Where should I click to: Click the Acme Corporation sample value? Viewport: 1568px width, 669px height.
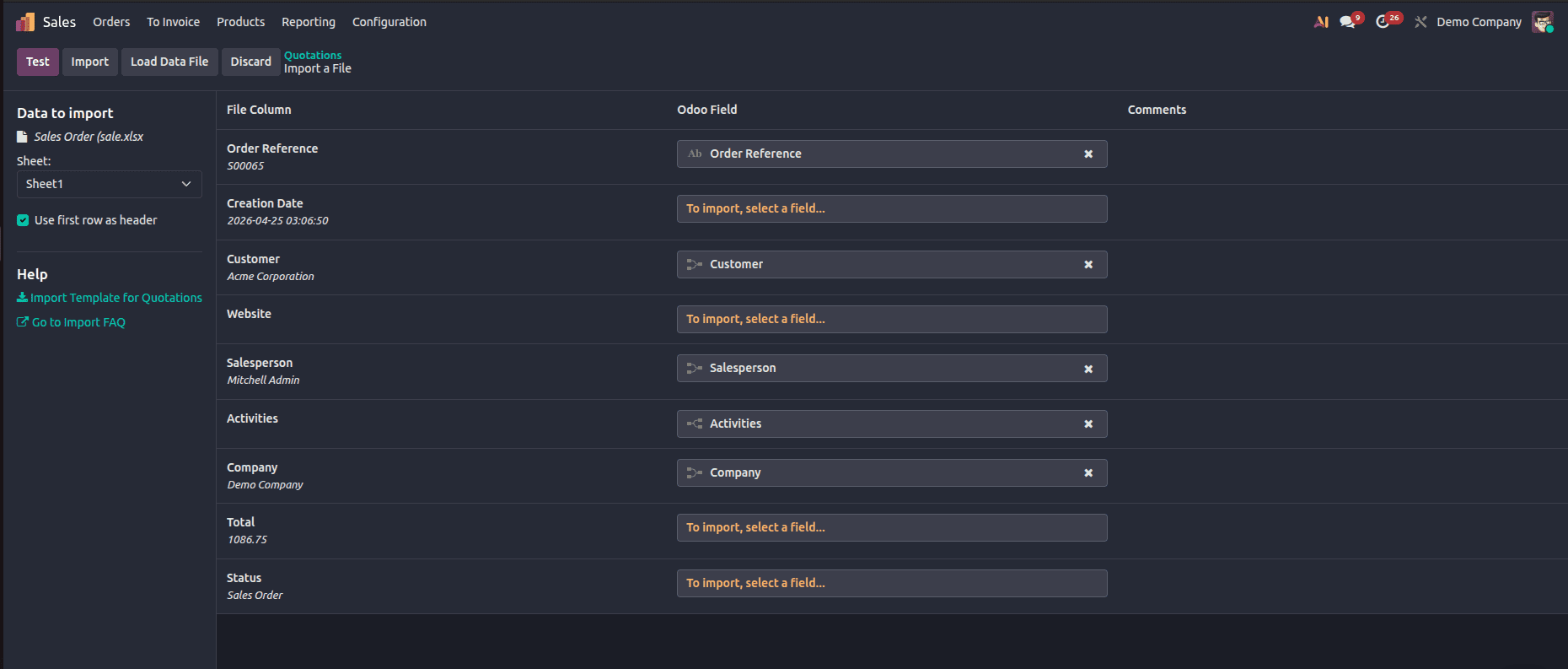point(271,277)
